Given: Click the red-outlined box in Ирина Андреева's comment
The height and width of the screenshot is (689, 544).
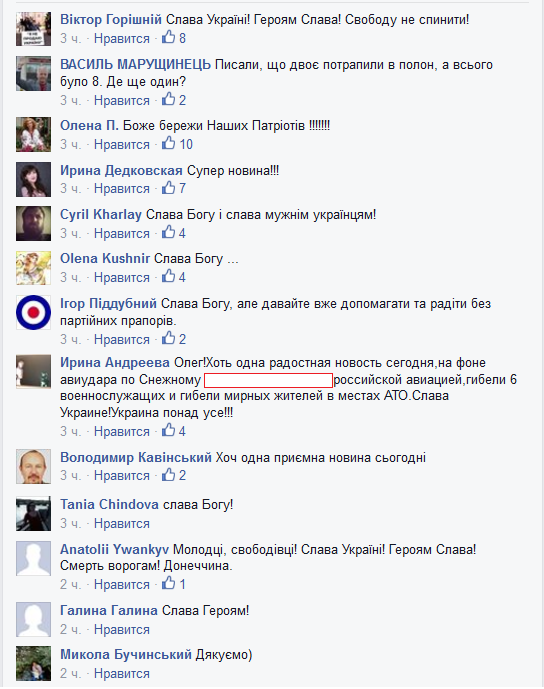Looking at the screenshot, I should [268, 380].
